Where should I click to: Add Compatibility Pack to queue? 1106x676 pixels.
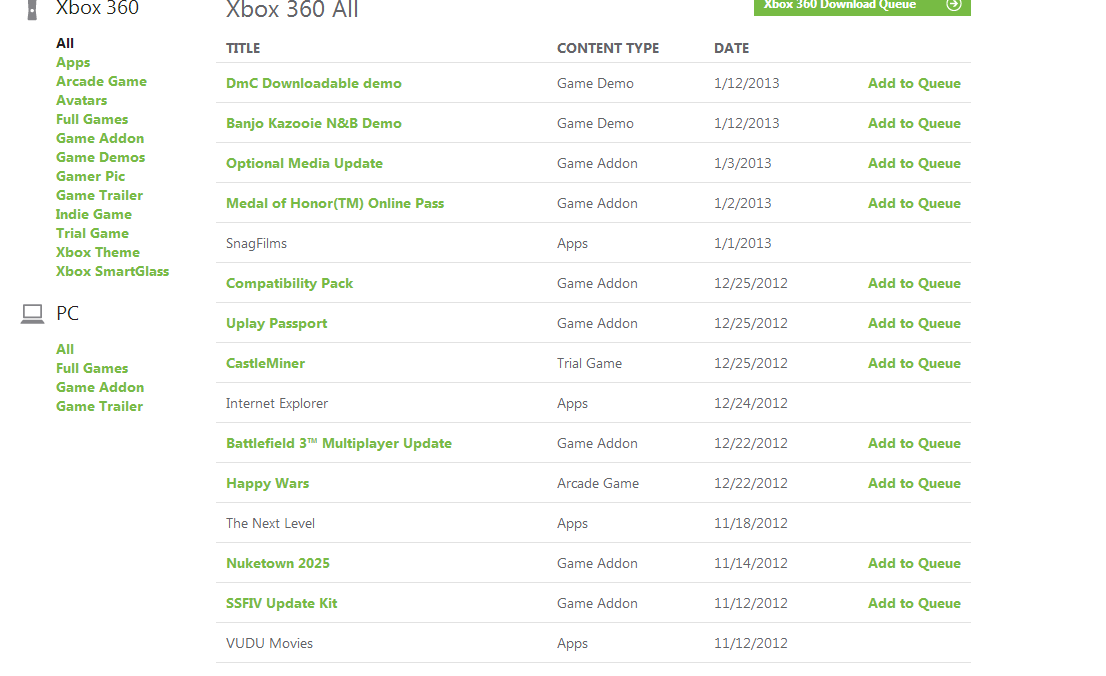coord(914,284)
